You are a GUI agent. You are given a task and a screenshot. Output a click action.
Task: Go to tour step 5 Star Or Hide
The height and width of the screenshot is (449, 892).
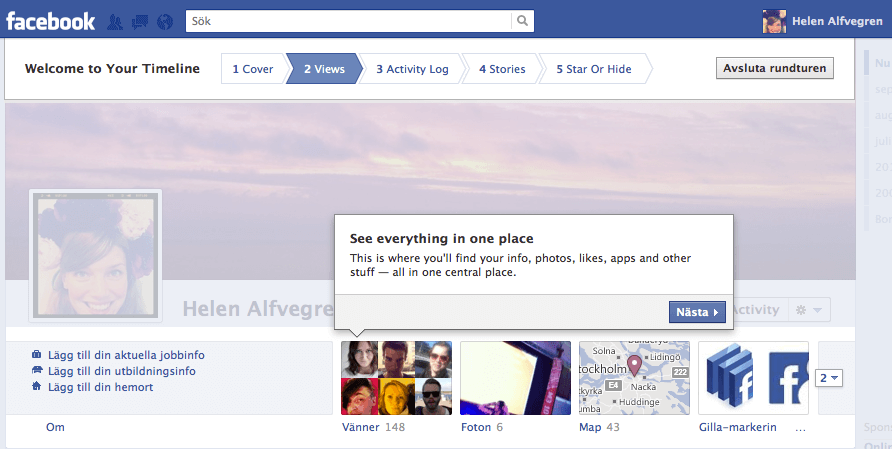coord(594,69)
